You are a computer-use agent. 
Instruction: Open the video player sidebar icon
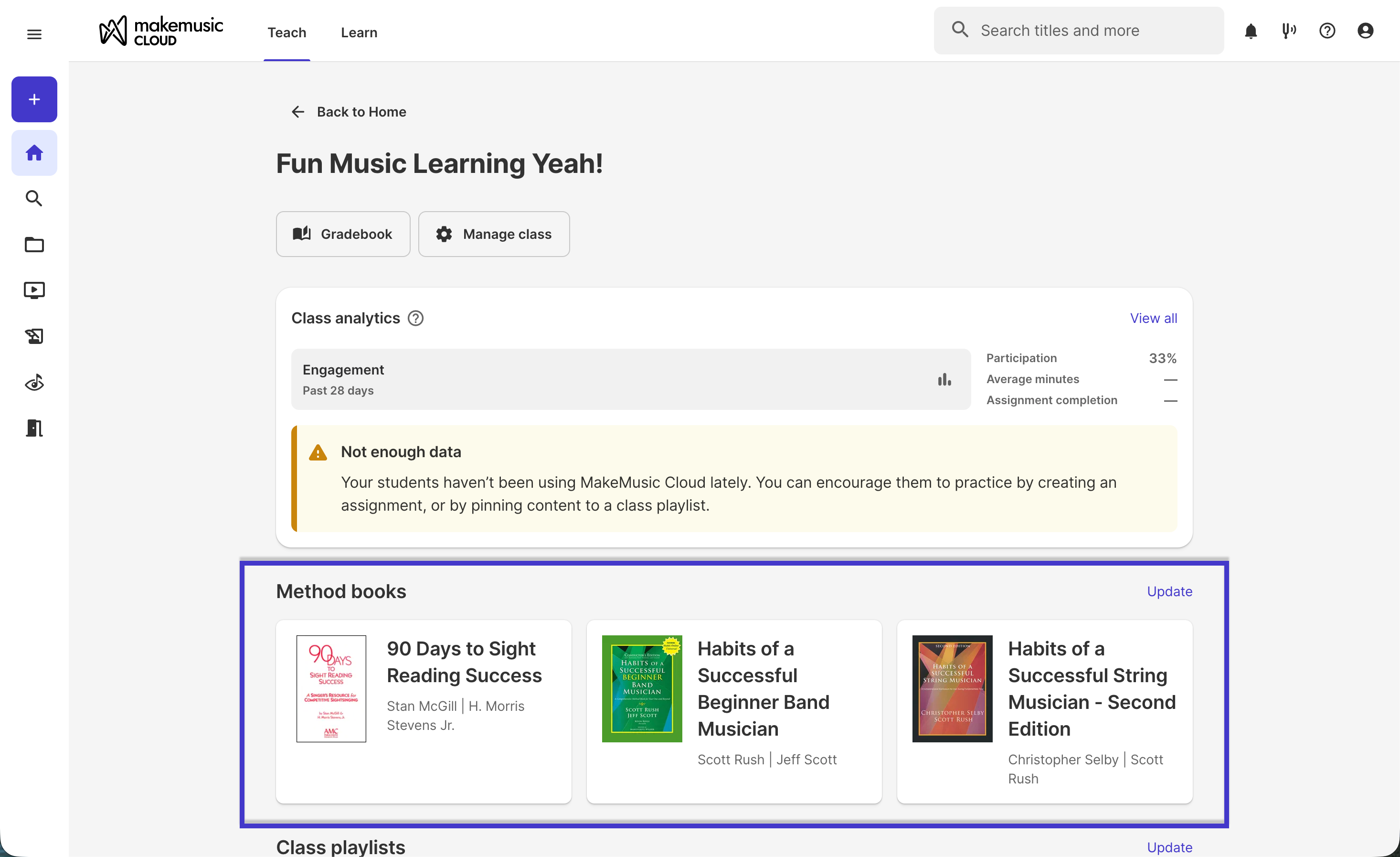point(34,290)
